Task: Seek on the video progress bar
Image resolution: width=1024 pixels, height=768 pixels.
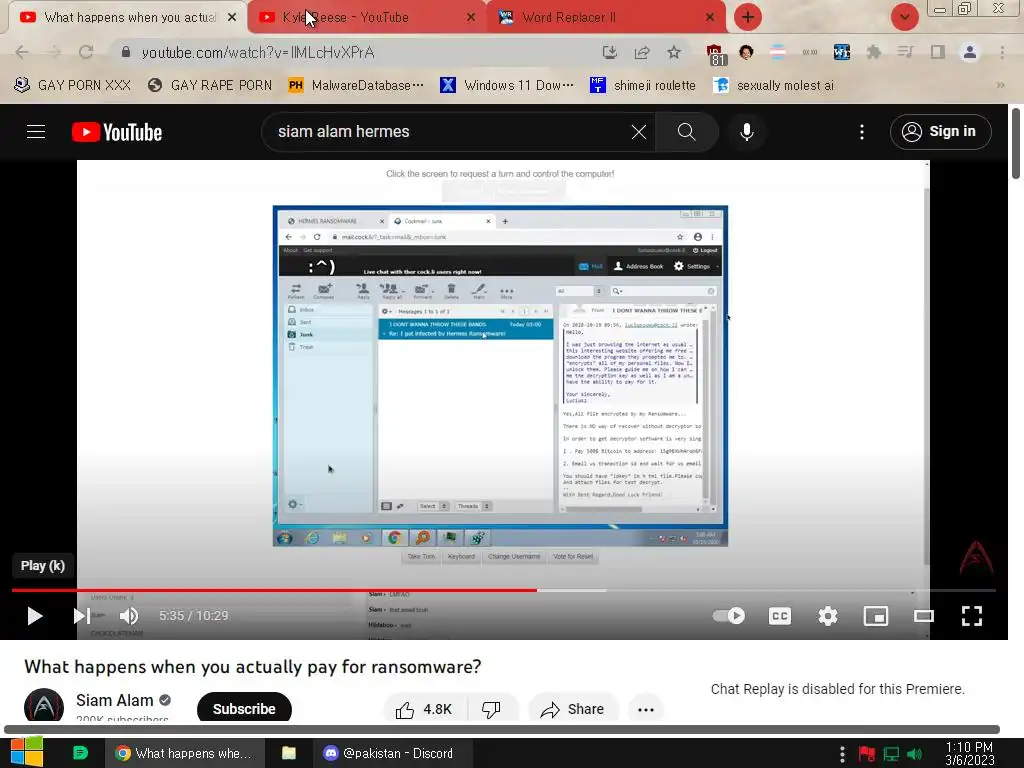Action: tap(504, 590)
